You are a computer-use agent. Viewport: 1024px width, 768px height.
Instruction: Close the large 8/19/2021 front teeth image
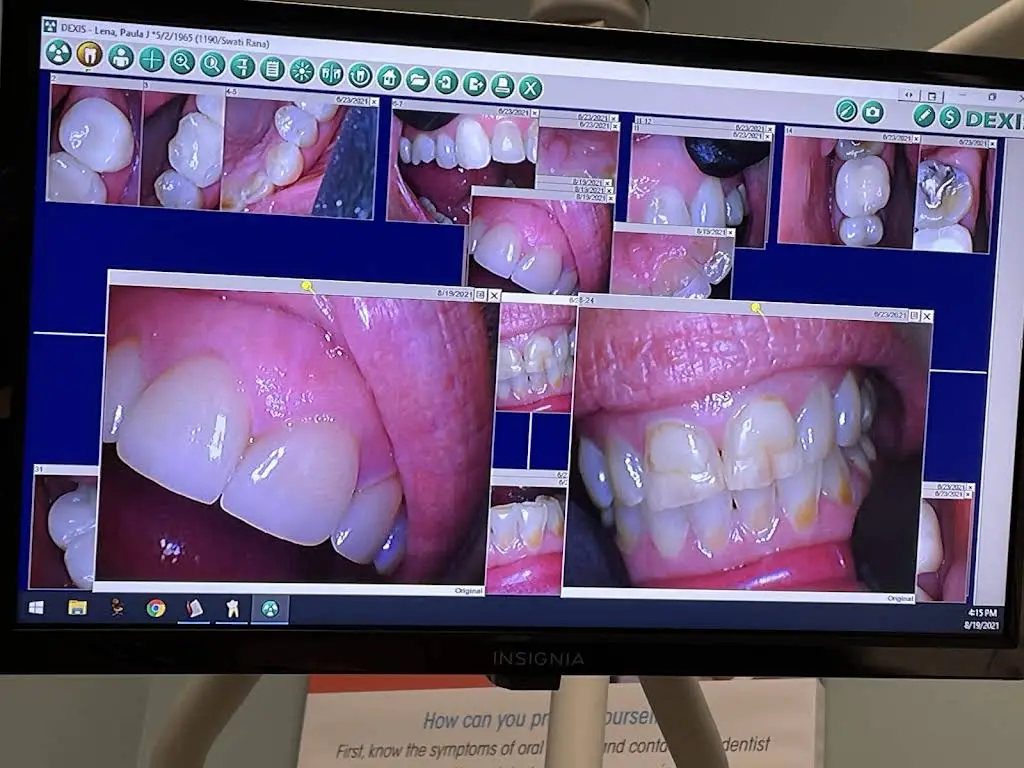click(494, 296)
